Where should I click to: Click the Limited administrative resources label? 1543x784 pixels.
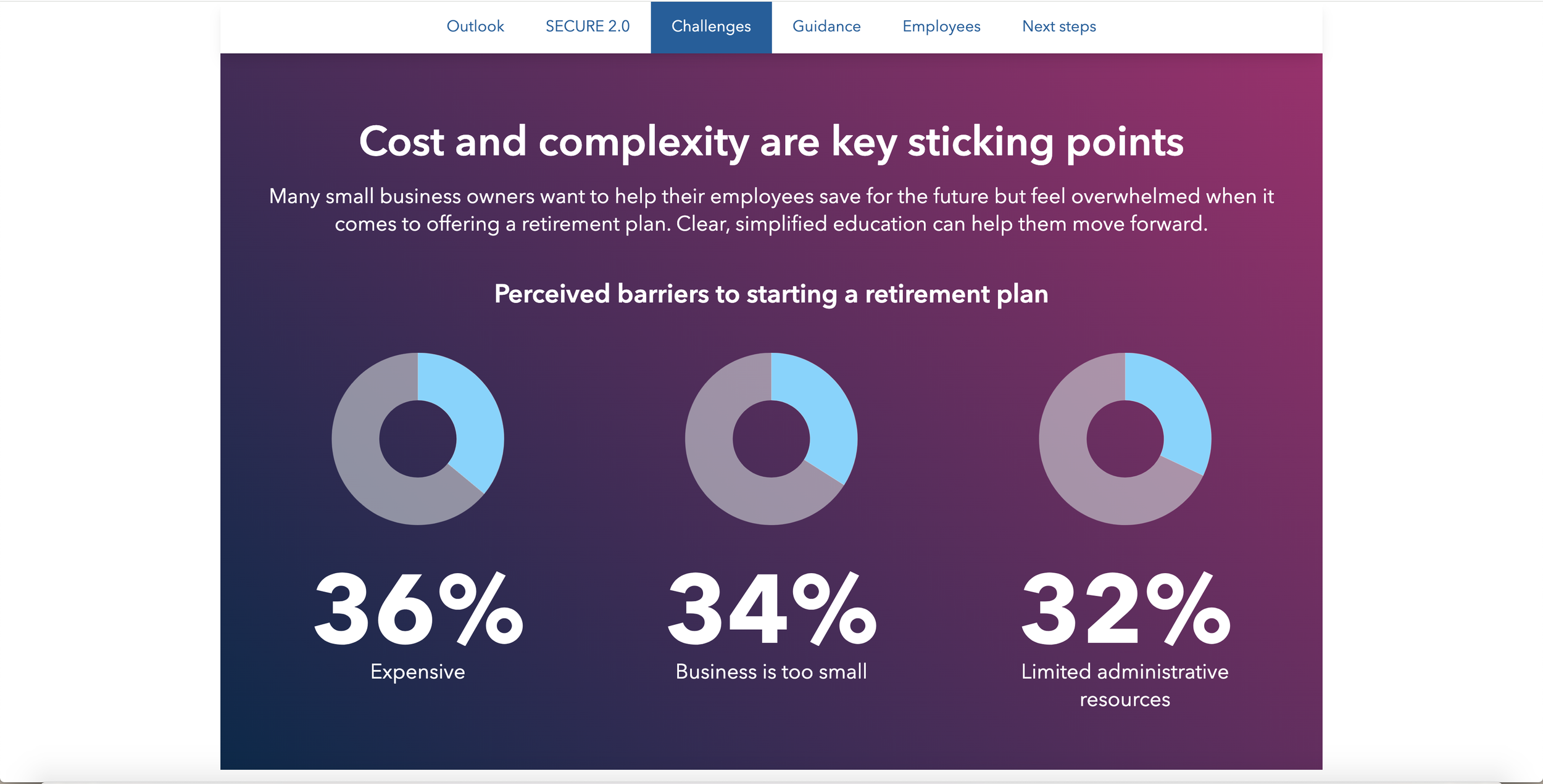(x=1125, y=685)
